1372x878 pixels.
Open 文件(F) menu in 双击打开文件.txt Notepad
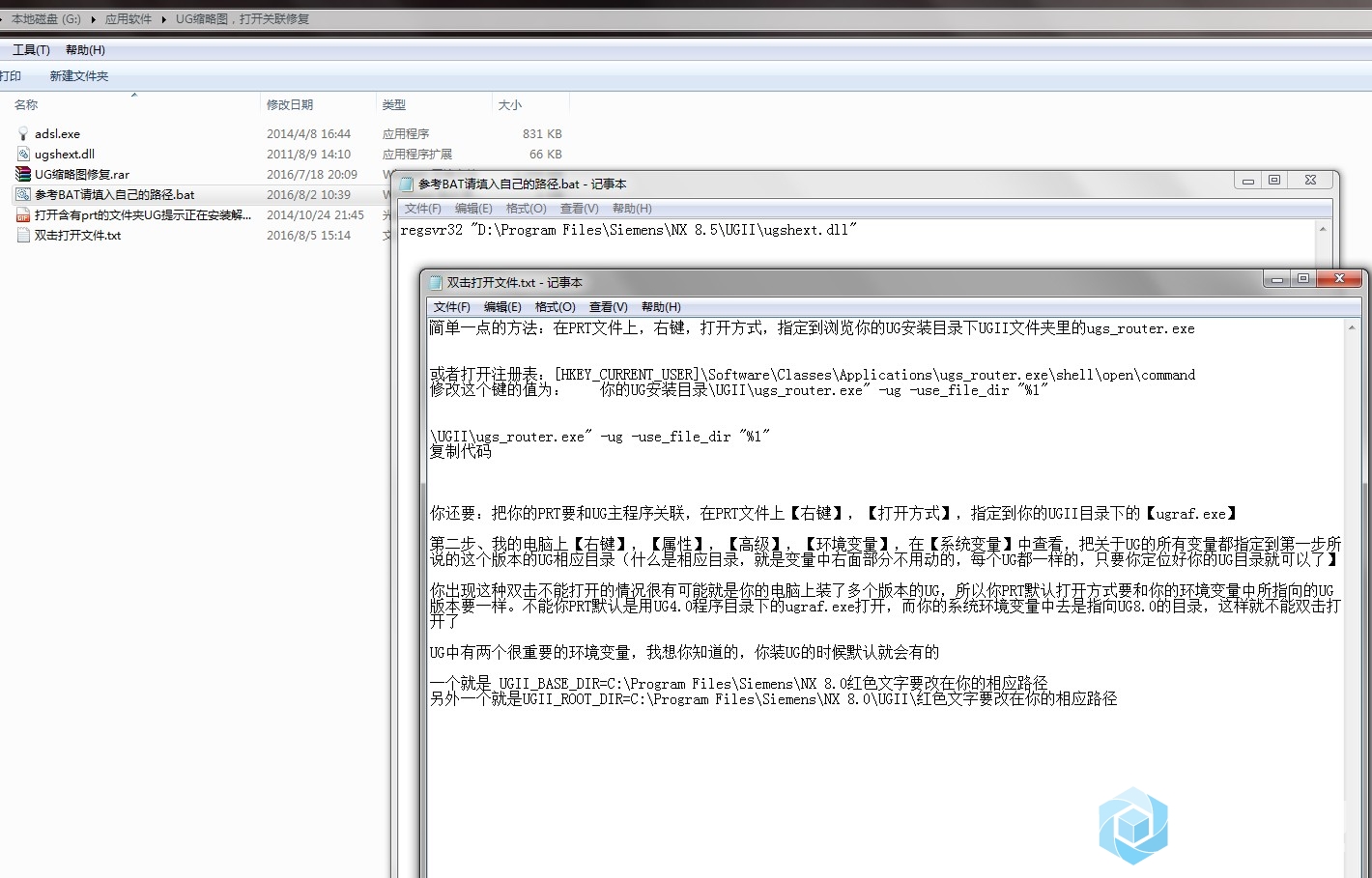[x=451, y=307]
